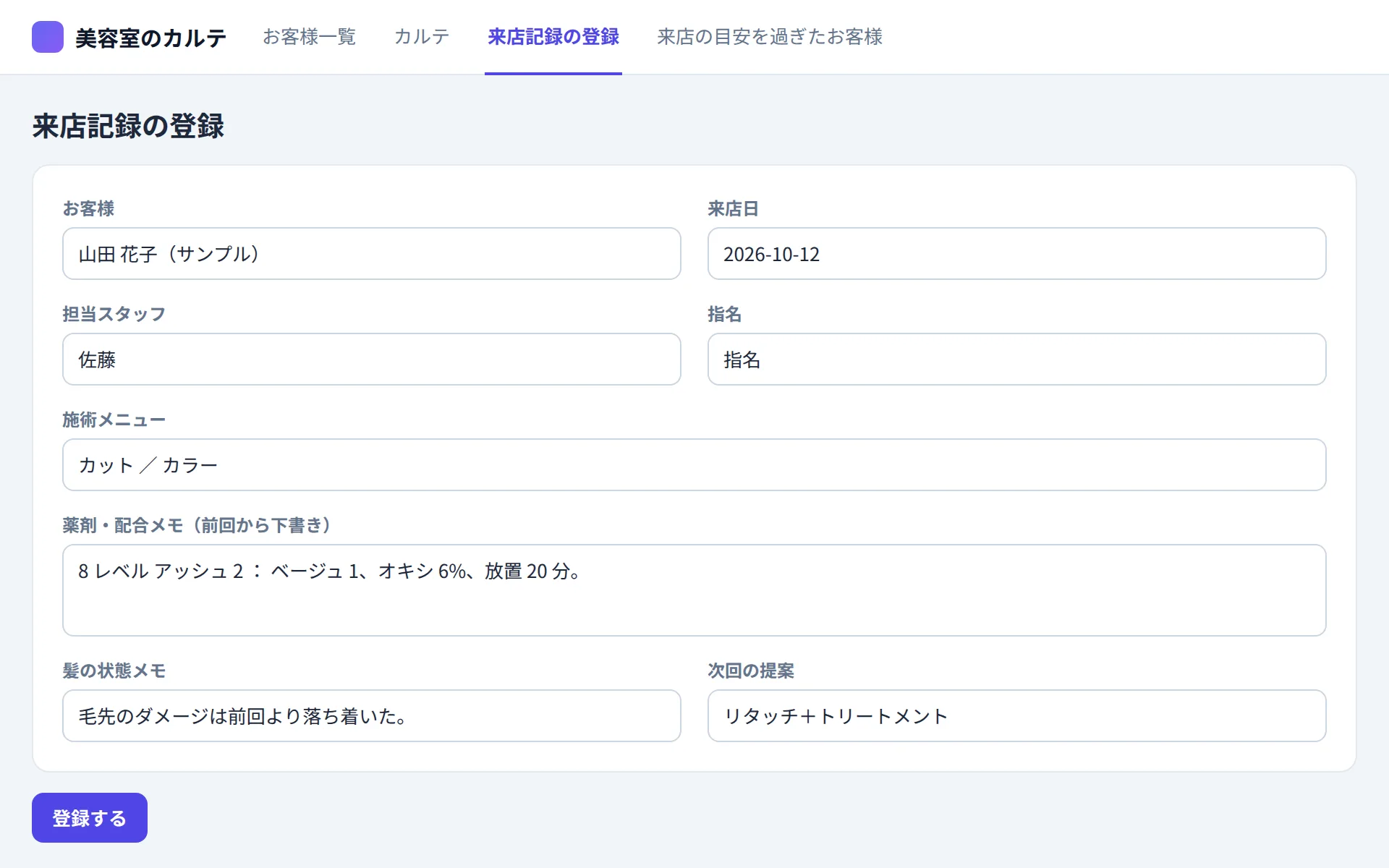
Task: Click the 来店日 field label
Action: 733,208
